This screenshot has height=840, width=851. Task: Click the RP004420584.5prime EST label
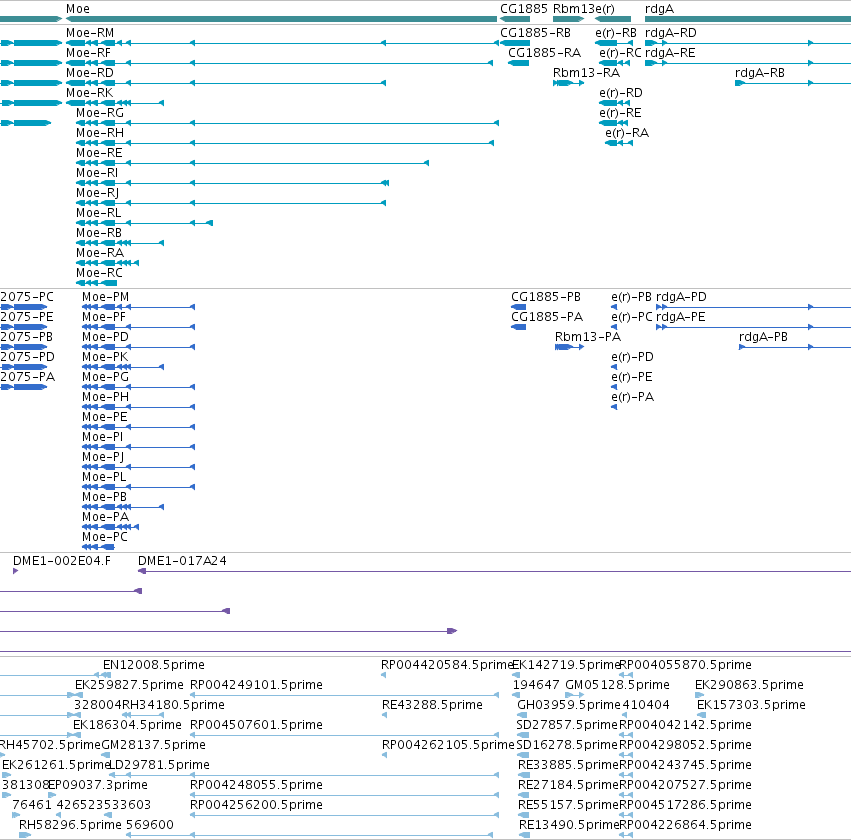point(447,665)
